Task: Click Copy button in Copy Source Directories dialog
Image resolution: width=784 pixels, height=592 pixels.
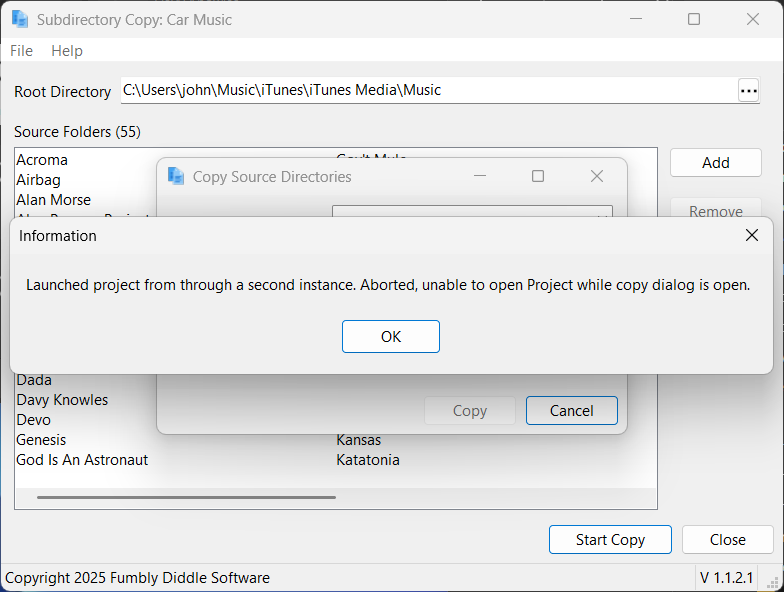Action: pyautogui.click(x=470, y=410)
